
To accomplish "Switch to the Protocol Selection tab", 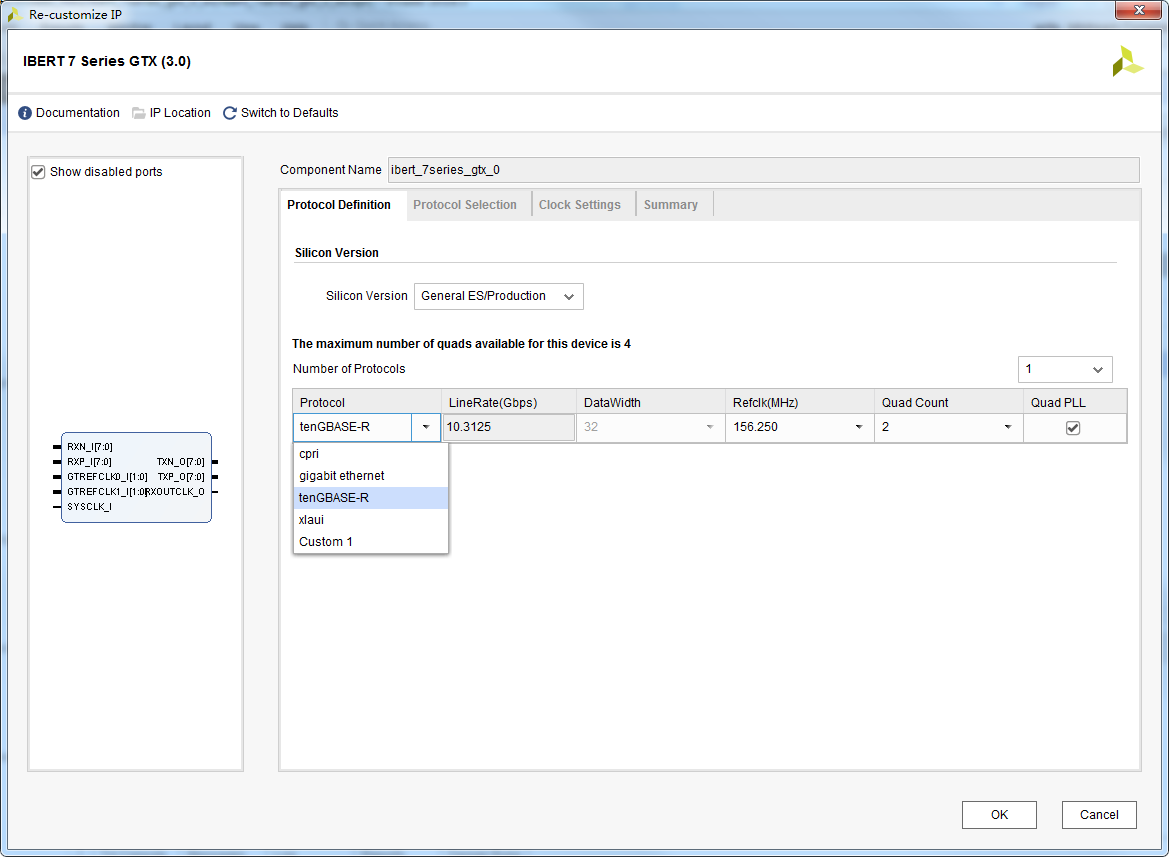I will click(x=464, y=205).
